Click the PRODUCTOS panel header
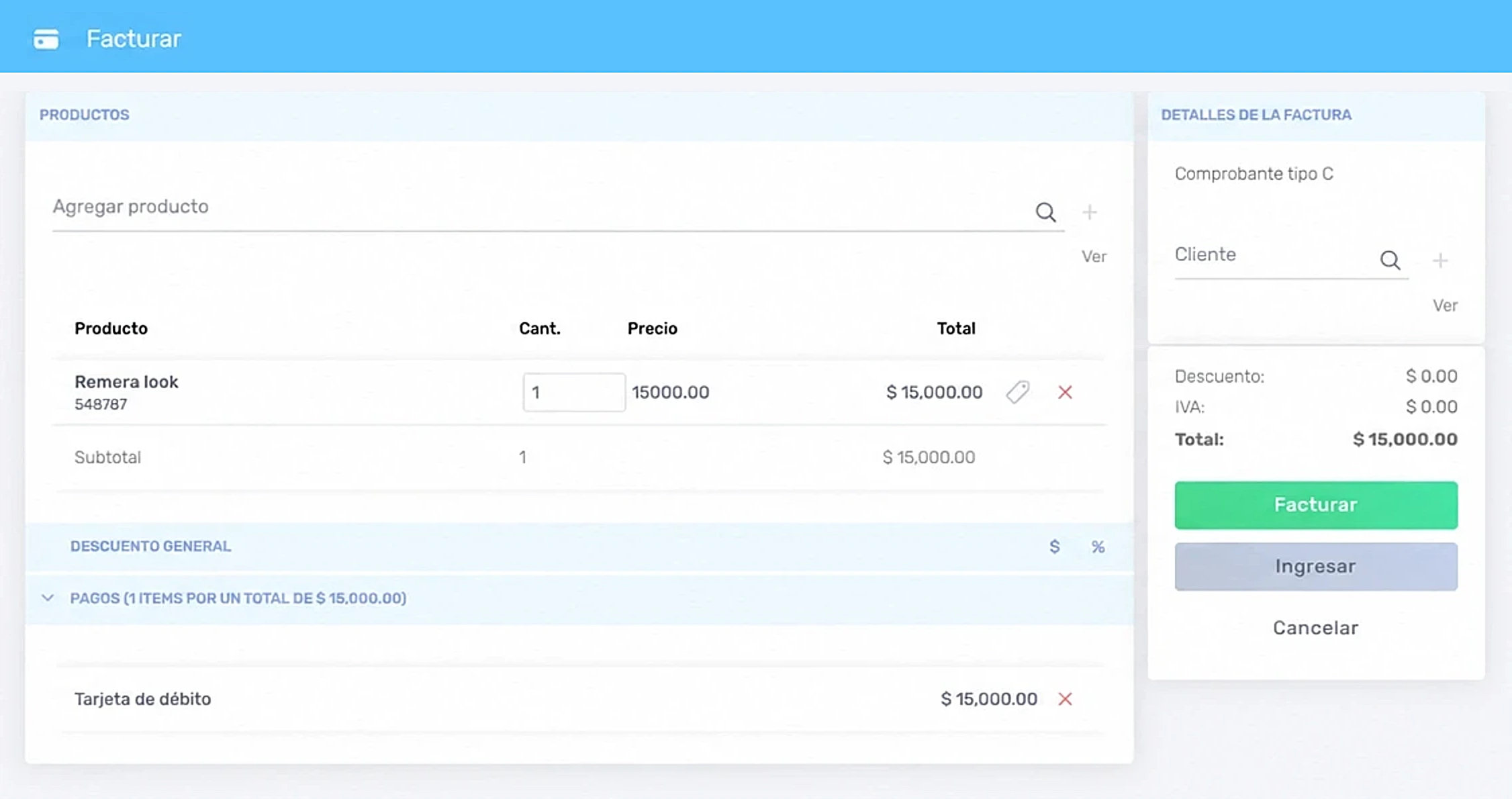 84,115
